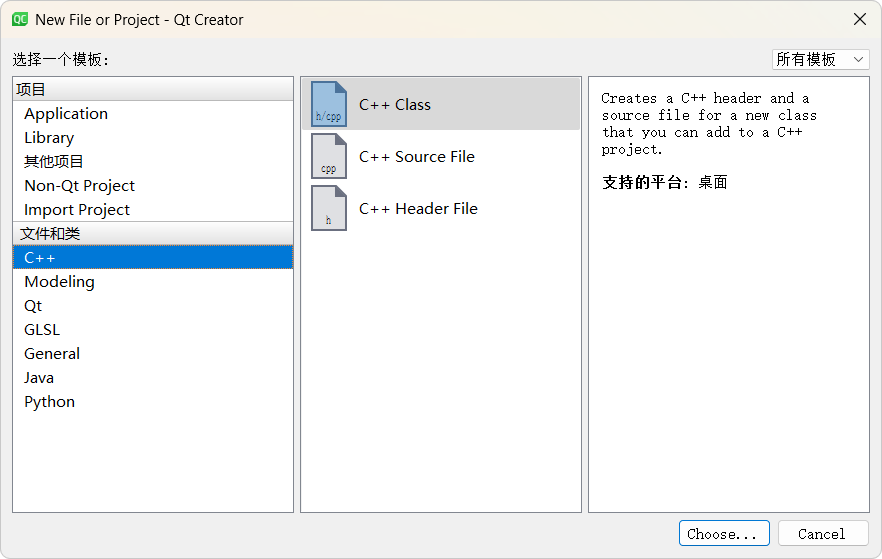Choose the Library project category
The width and height of the screenshot is (882, 559).
153,138
